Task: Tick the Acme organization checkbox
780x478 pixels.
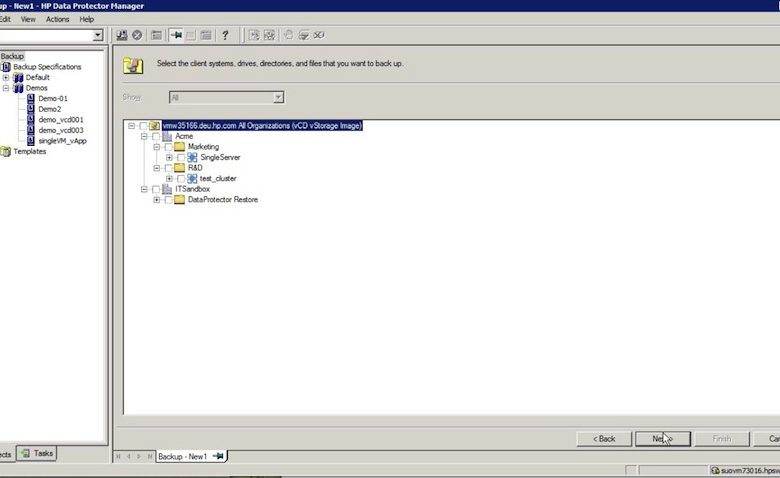Action: (156, 136)
